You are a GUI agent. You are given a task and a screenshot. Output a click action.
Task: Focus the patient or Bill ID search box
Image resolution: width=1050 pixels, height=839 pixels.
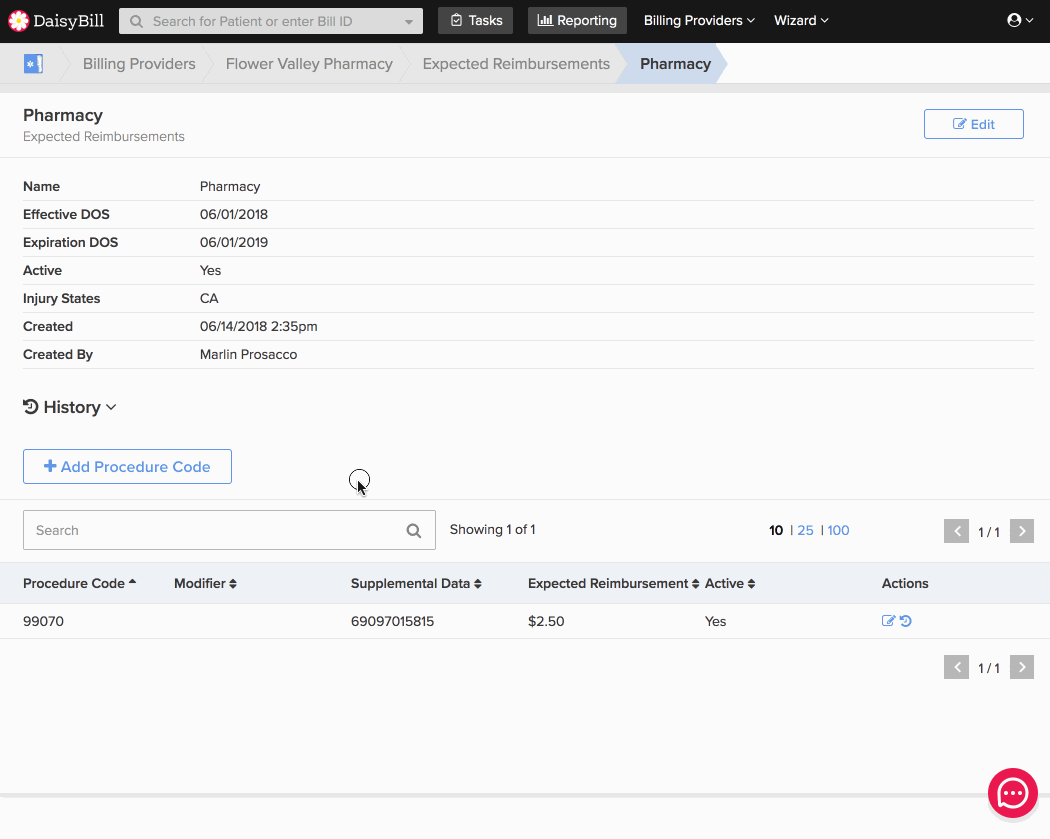click(271, 21)
